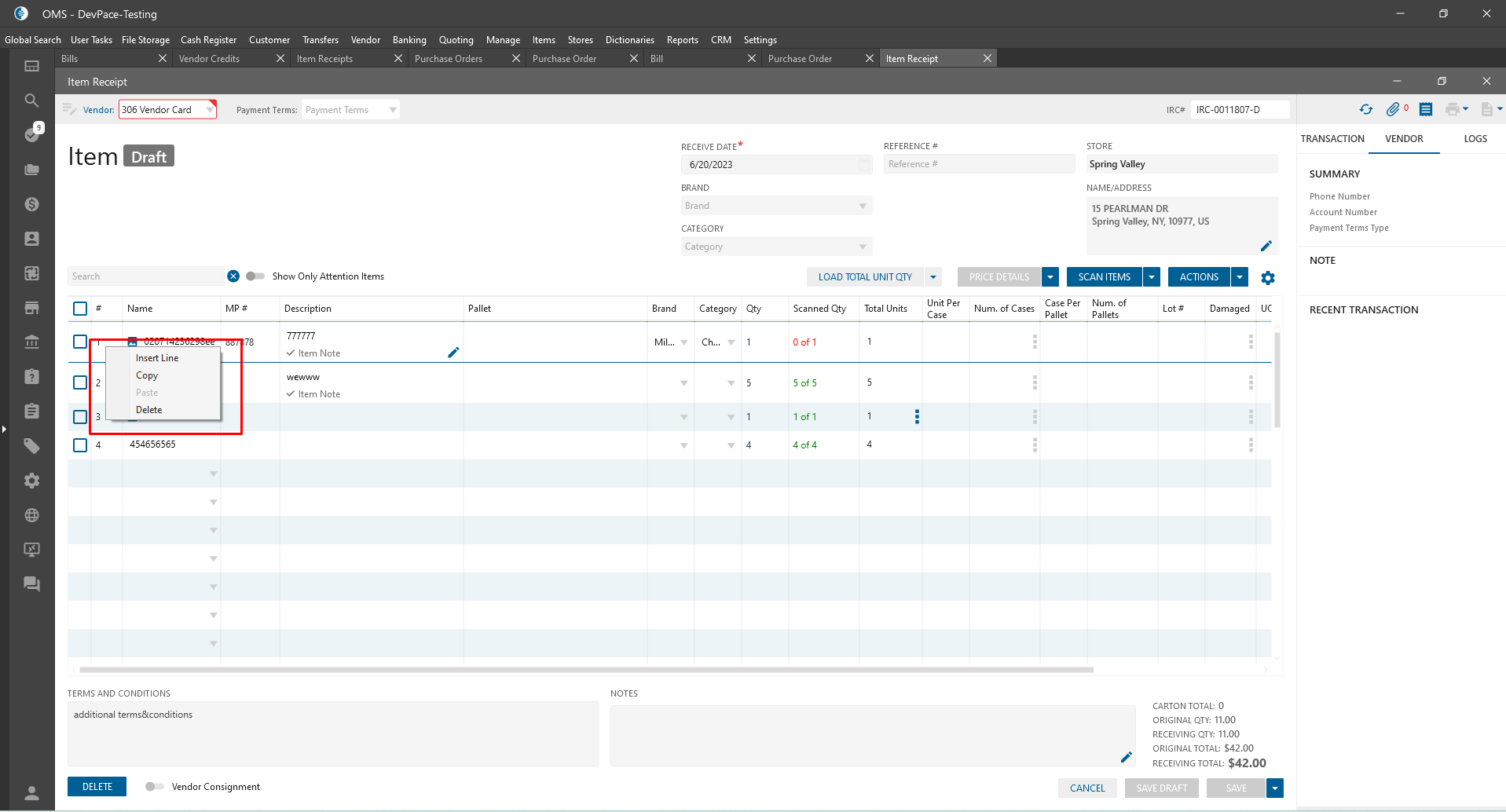The width and height of the screenshot is (1506, 812).
Task: Open attachments via the paperclip icon
Action: (x=1393, y=110)
